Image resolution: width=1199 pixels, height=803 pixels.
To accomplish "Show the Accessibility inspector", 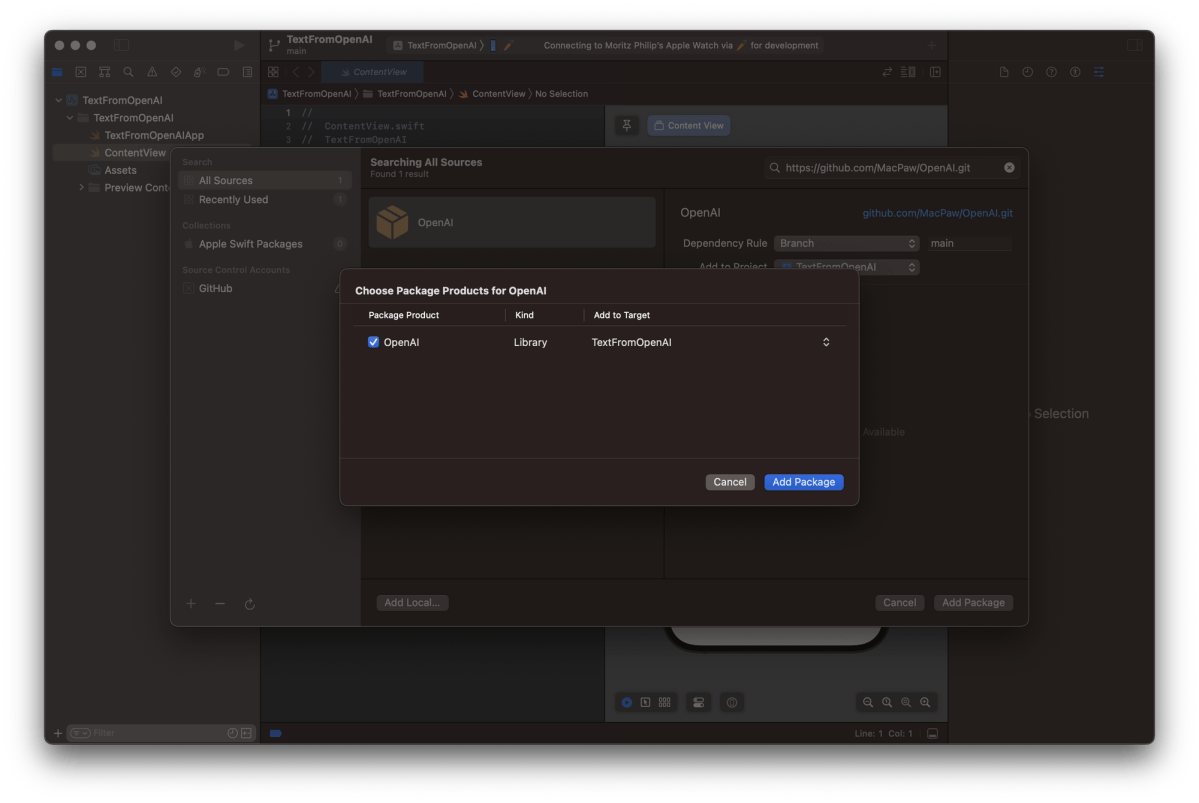I will [x=1075, y=72].
